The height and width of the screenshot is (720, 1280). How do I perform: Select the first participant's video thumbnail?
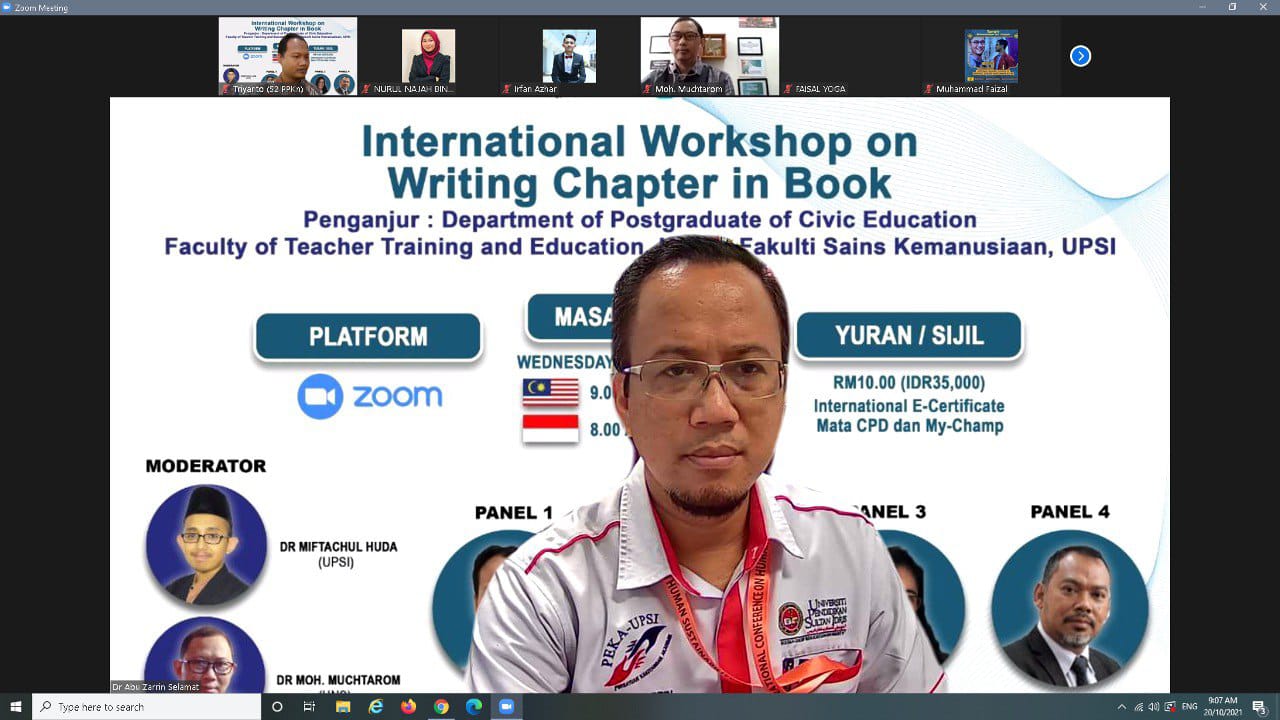click(288, 55)
